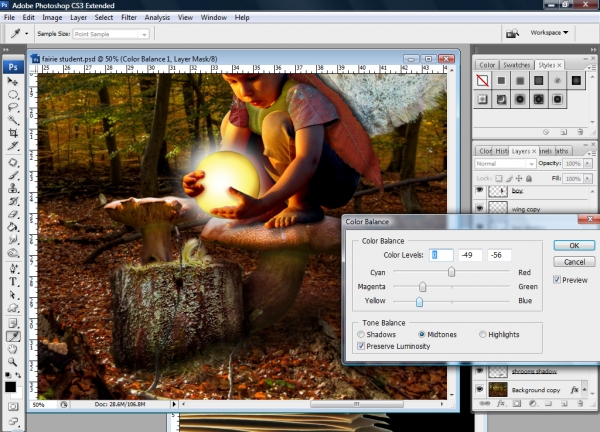Open the document status bar arrow menu
The height and width of the screenshot is (432, 600).
pyautogui.click(x=174, y=404)
